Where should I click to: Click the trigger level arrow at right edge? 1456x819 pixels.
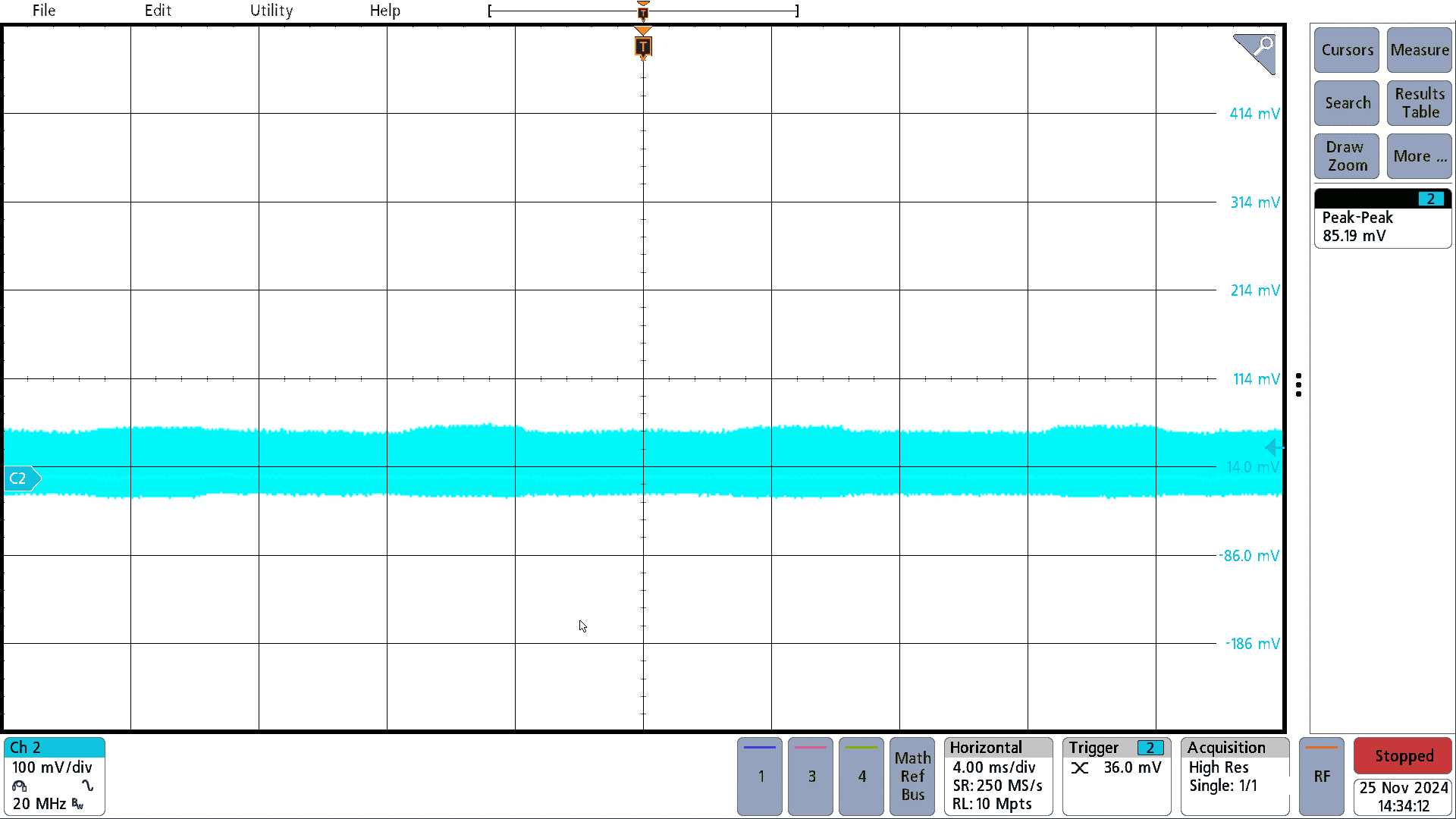tap(1274, 447)
